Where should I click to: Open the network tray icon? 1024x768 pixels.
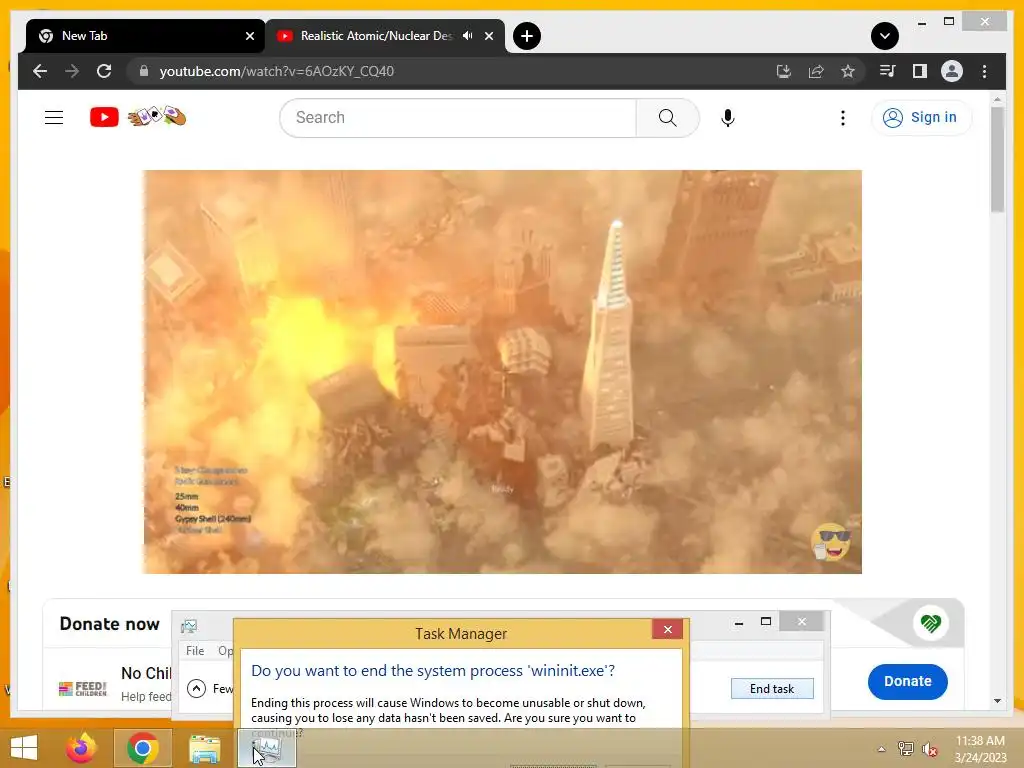pos(905,749)
